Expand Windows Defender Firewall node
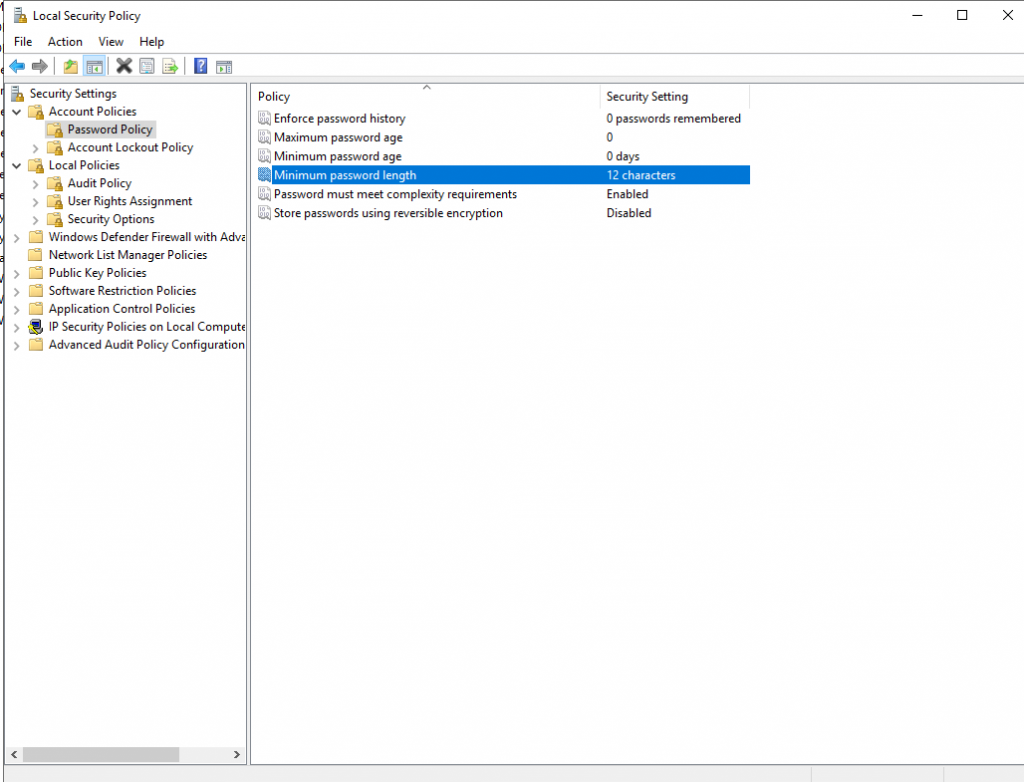The image size is (1024, 782). (17, 238)
